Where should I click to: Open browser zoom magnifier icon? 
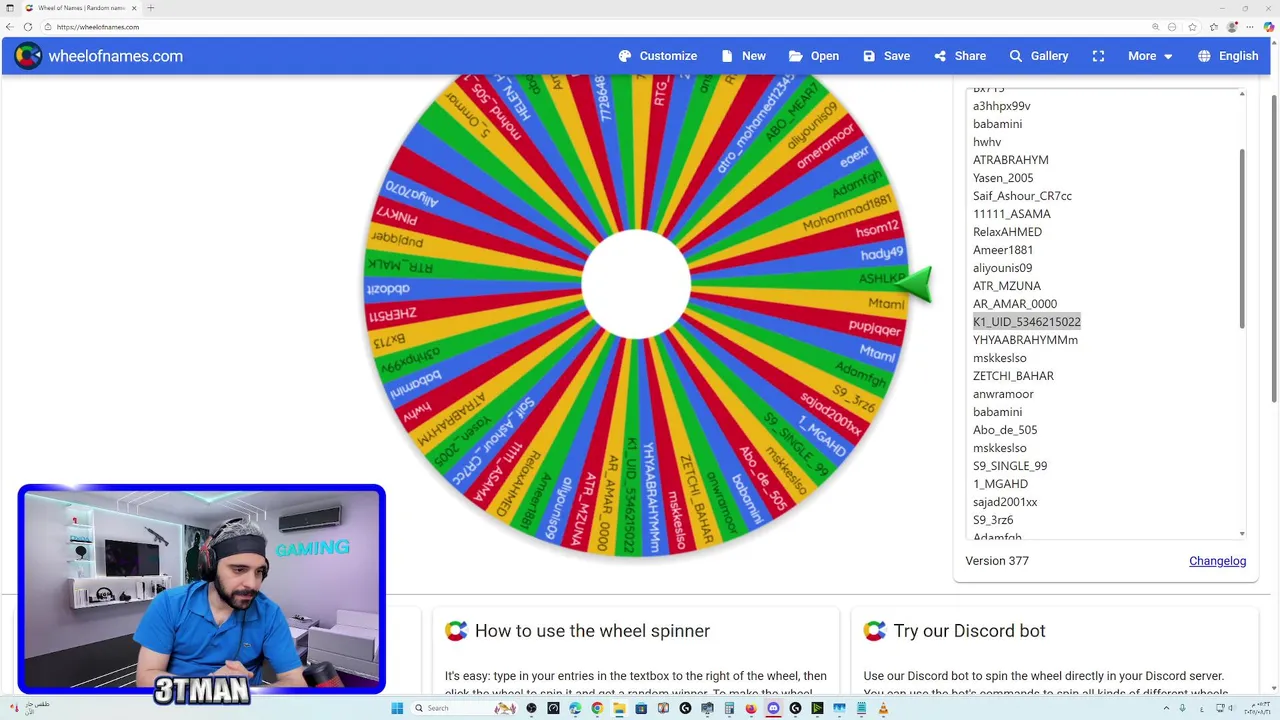tap(1156, 27)
